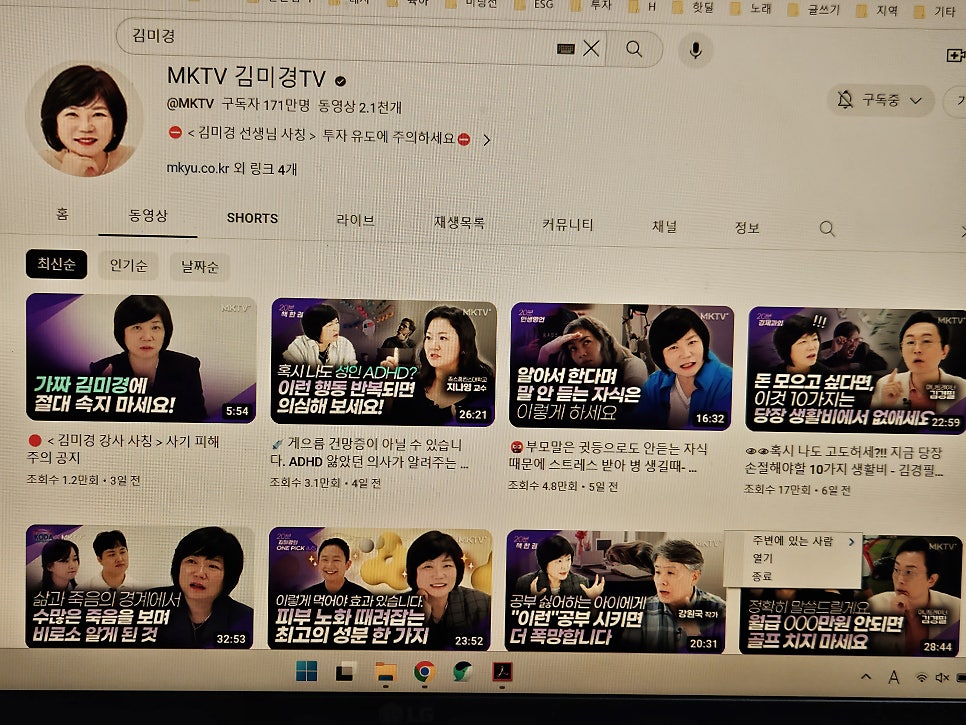Viewport: 966px width, 725px height.
Task: Select the 인기순 sort chip
Action: tap(129, 265)
